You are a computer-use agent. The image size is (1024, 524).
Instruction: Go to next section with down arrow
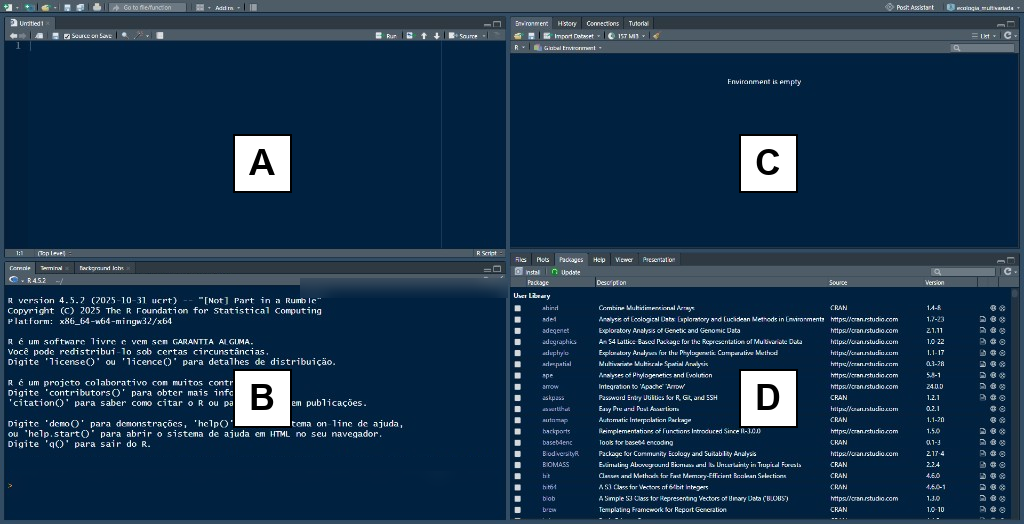tap(437, 36)
